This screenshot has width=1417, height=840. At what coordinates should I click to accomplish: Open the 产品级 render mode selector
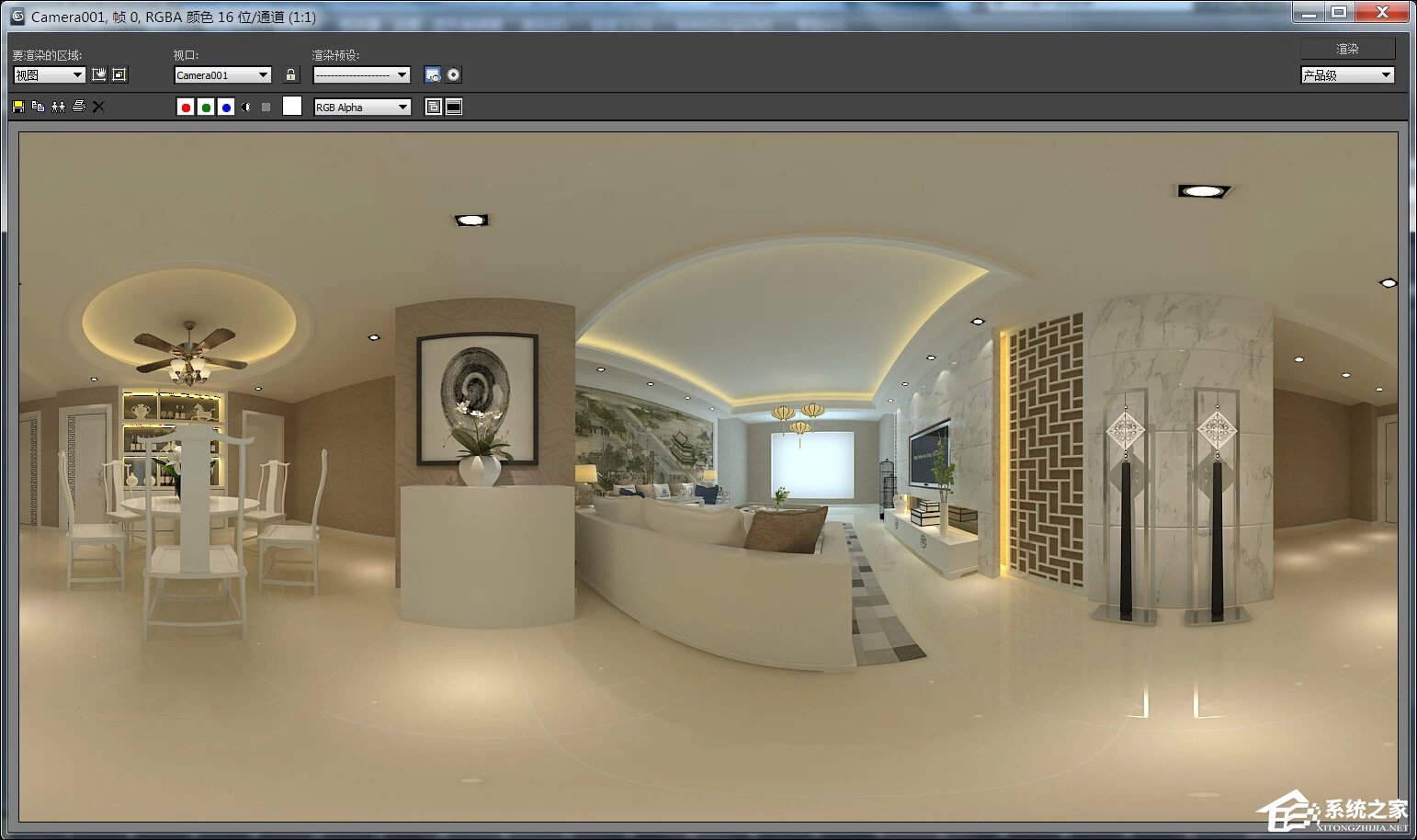(1347, 74)
